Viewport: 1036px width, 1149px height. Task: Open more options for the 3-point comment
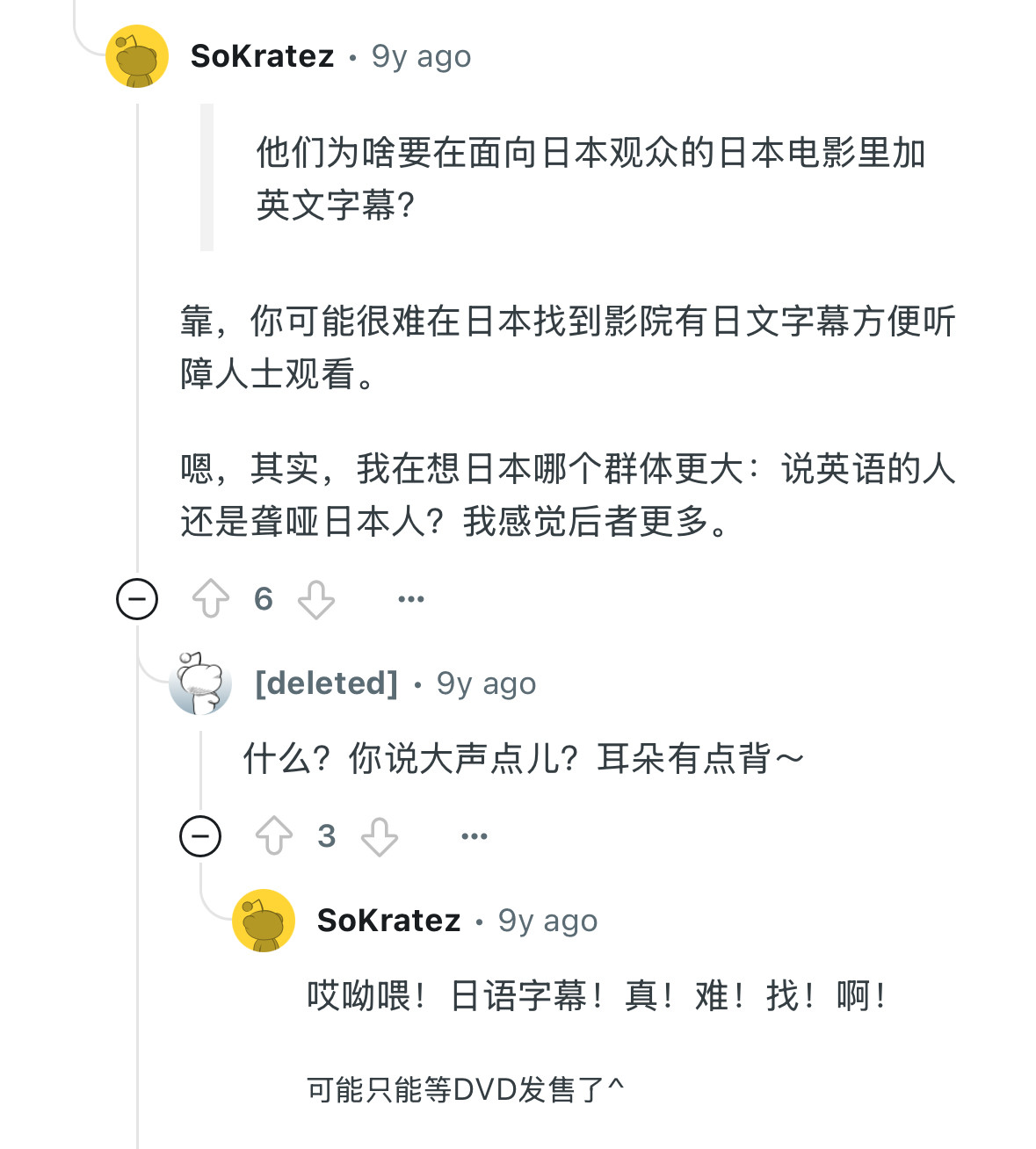(475, 836)
